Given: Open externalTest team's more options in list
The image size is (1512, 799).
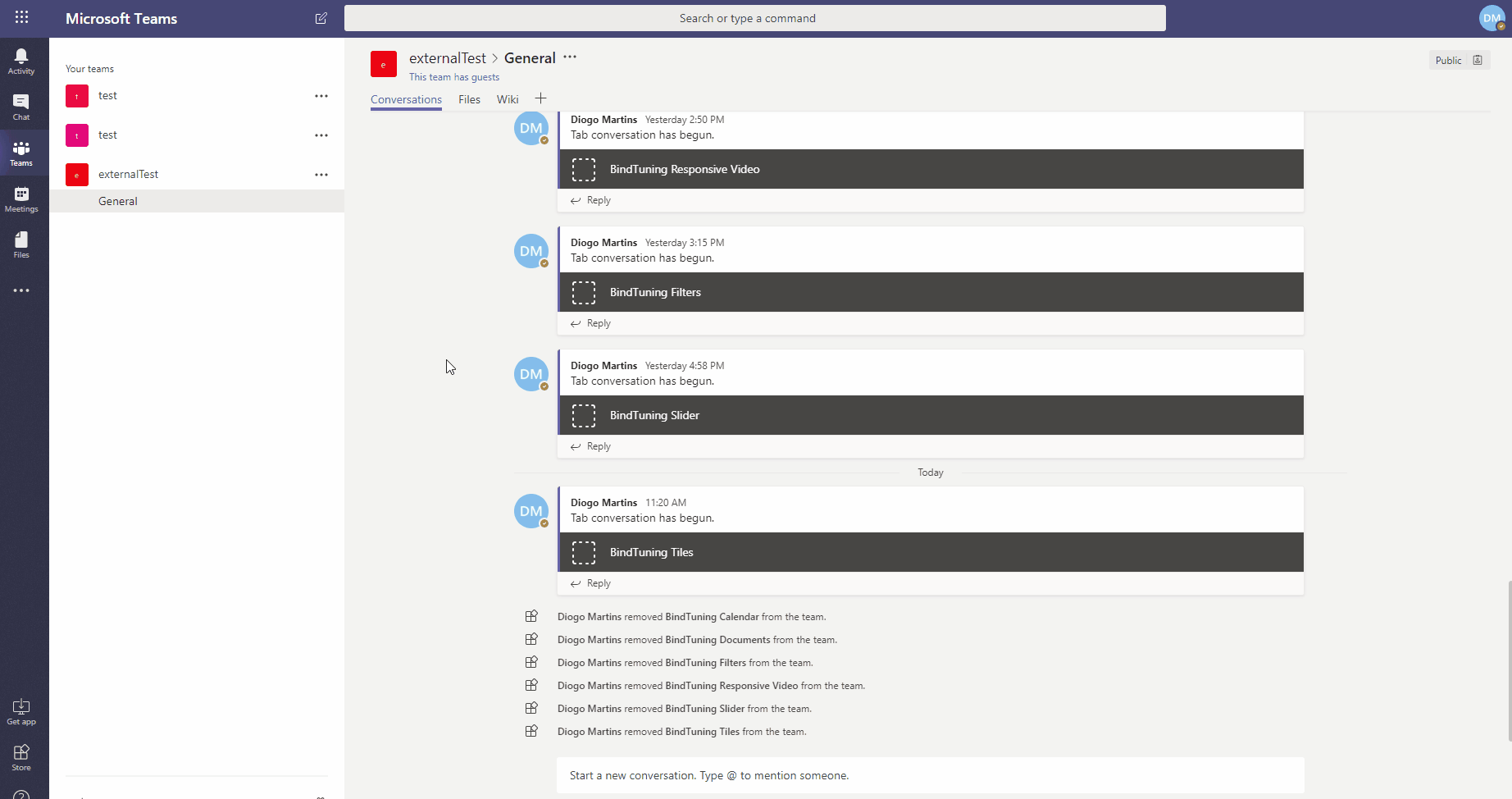Looking at the screenshot, I should [x=321, y=175].
